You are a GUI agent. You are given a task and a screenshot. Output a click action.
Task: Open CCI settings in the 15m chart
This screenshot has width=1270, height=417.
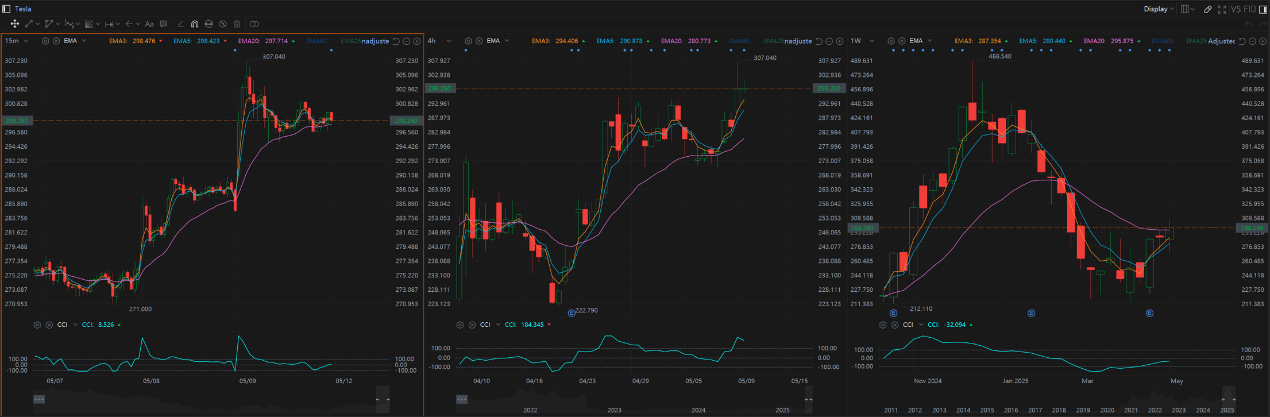36,324
